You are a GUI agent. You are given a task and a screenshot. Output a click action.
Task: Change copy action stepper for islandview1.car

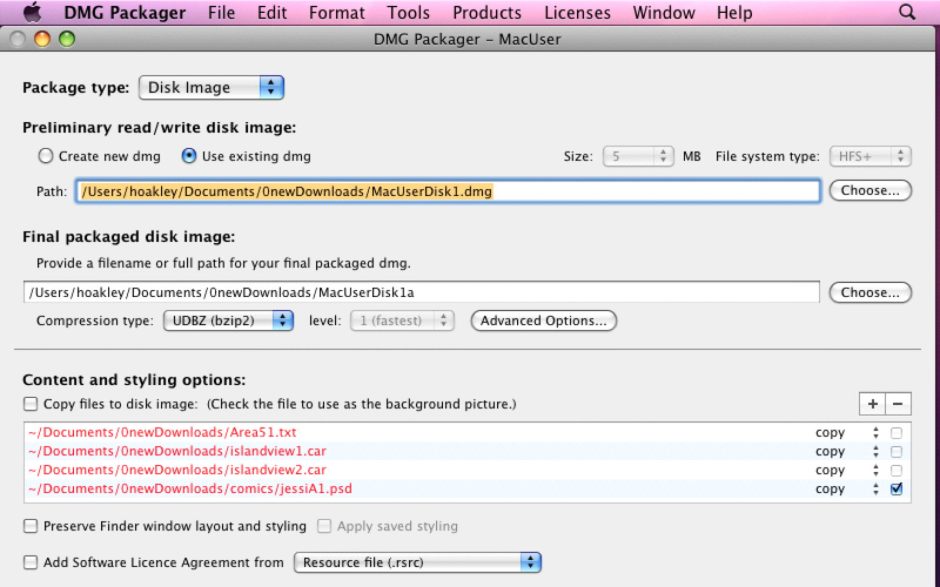[876, 451]
